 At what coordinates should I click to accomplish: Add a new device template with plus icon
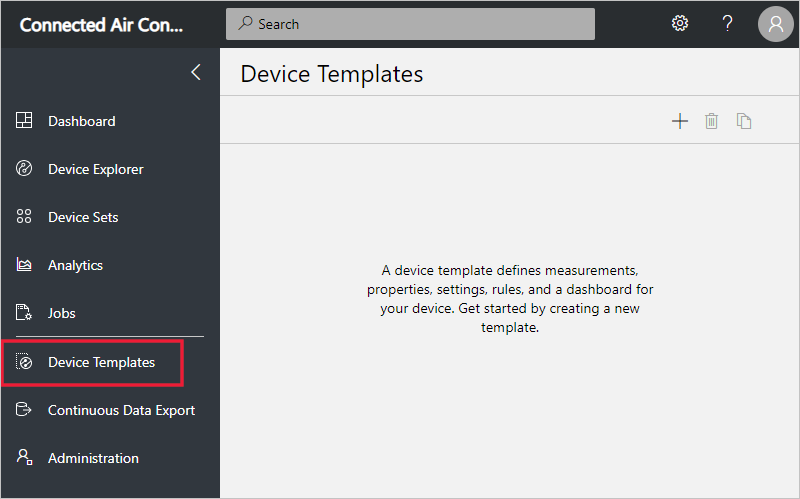[x=680, y=121]
